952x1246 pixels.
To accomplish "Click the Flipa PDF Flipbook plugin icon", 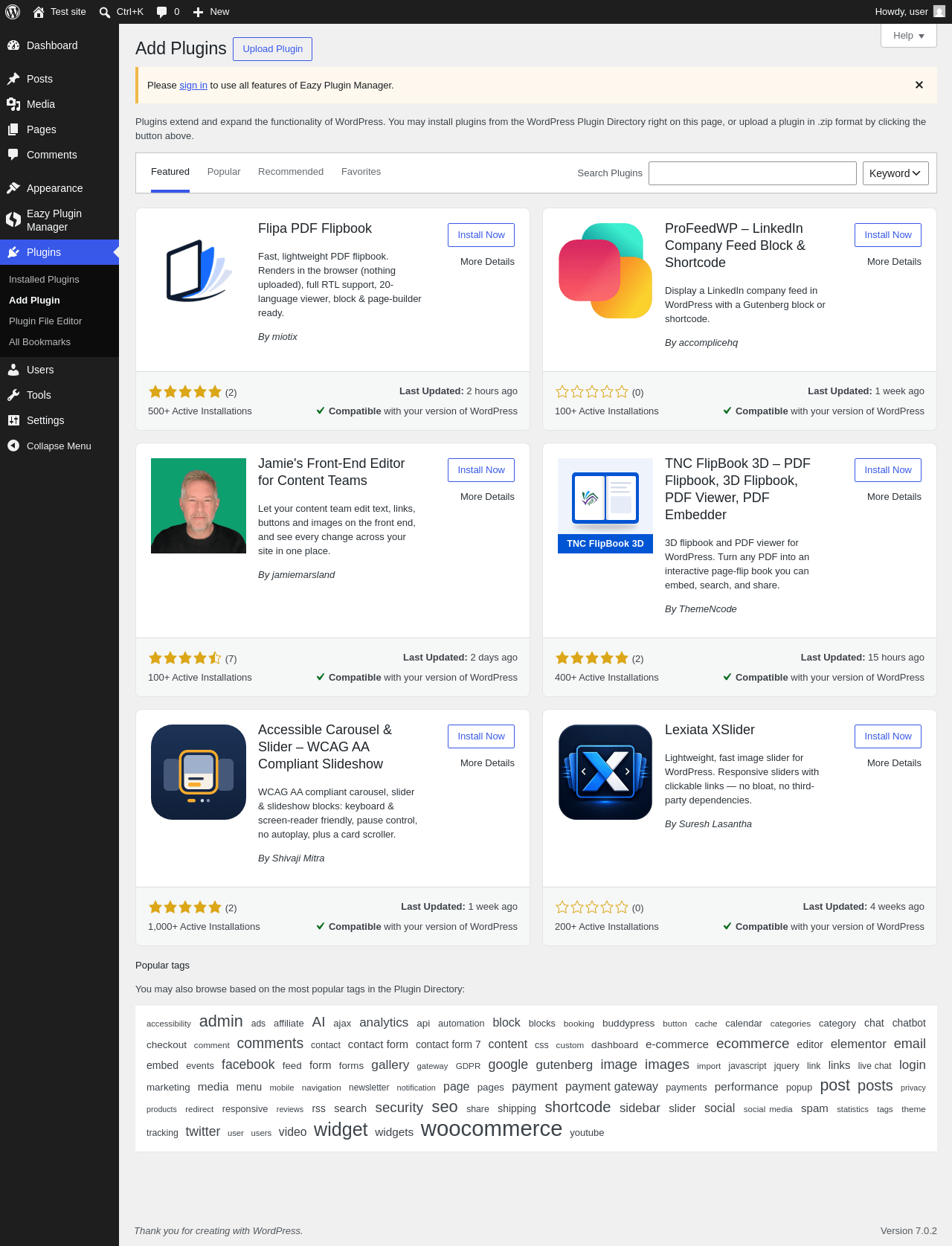I will tap(199, 271).
